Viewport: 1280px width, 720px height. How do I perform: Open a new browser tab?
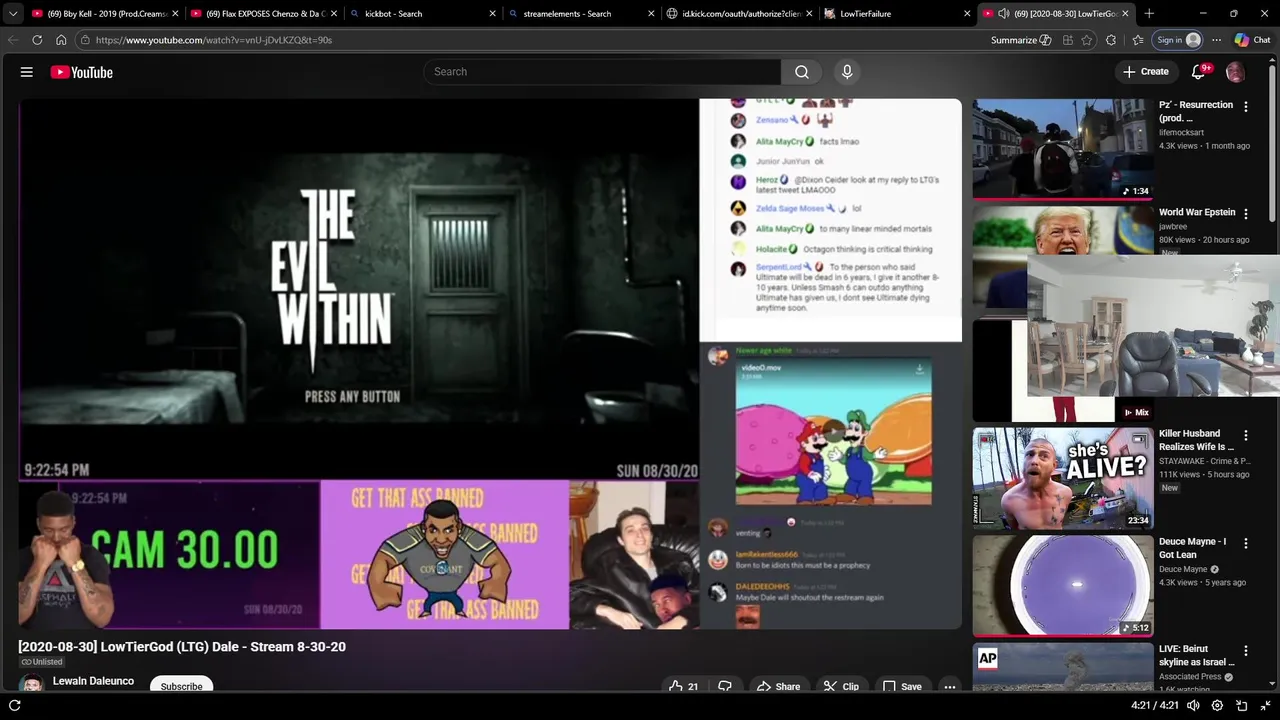click(x=1149, y=14)
